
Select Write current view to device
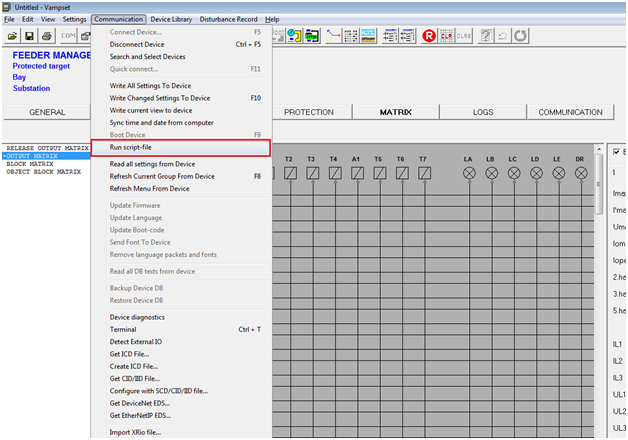tap(181, 111)
